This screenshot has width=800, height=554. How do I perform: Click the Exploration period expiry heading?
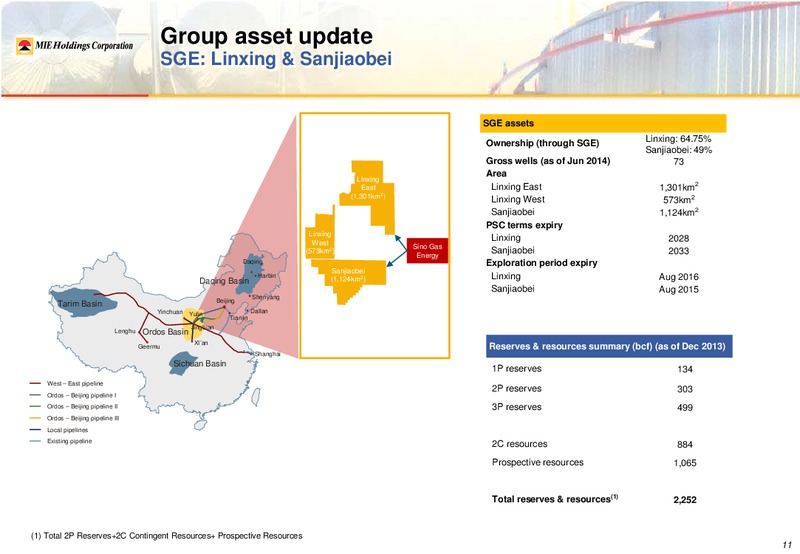click(x=541, y=263)
